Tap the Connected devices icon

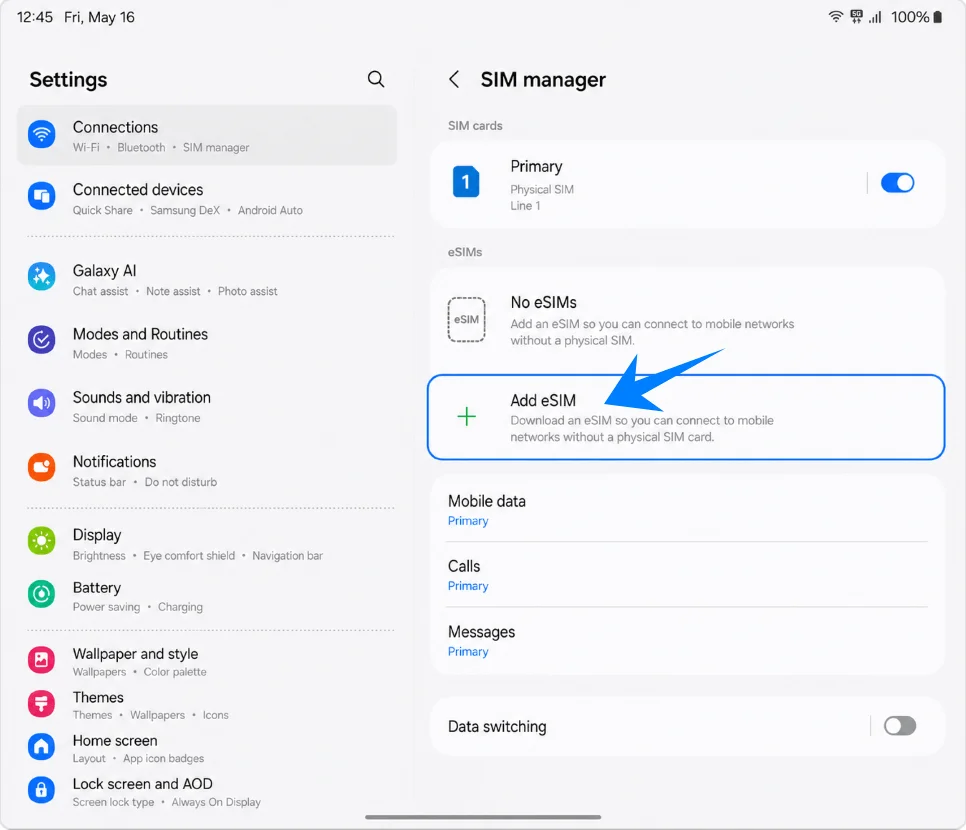pos(41,196)
